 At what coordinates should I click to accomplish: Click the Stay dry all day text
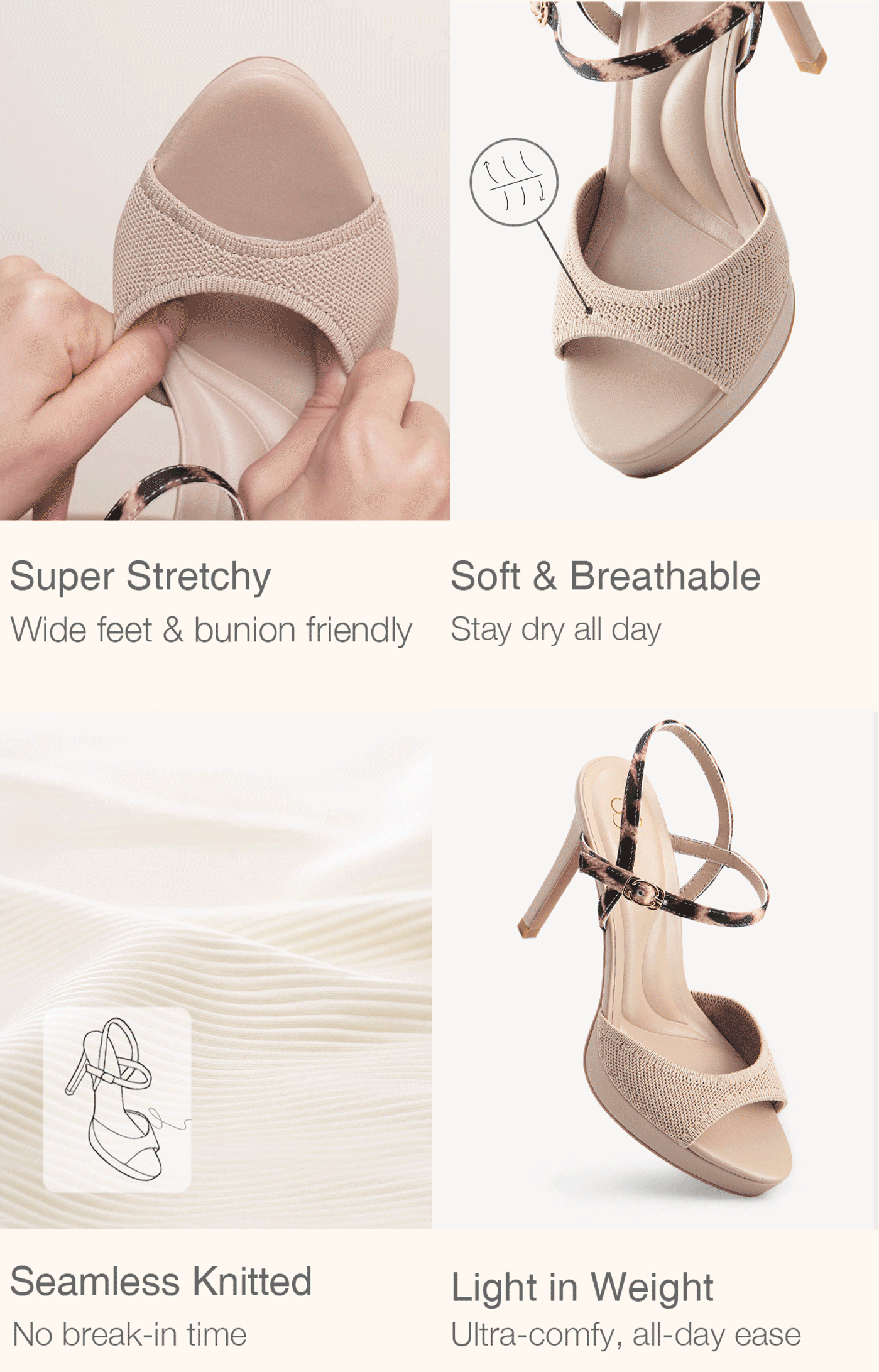coord(556,629)
